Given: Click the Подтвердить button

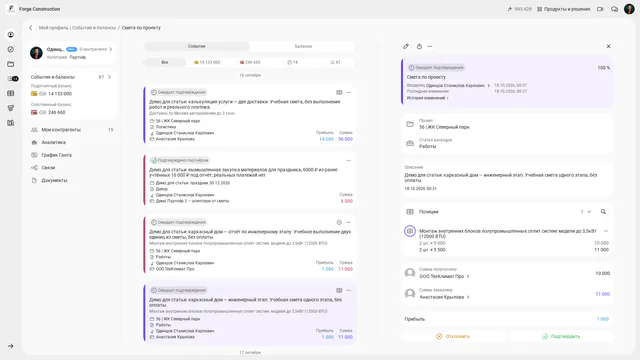Looking at the screenshot, I should click(x=561, y=336).
